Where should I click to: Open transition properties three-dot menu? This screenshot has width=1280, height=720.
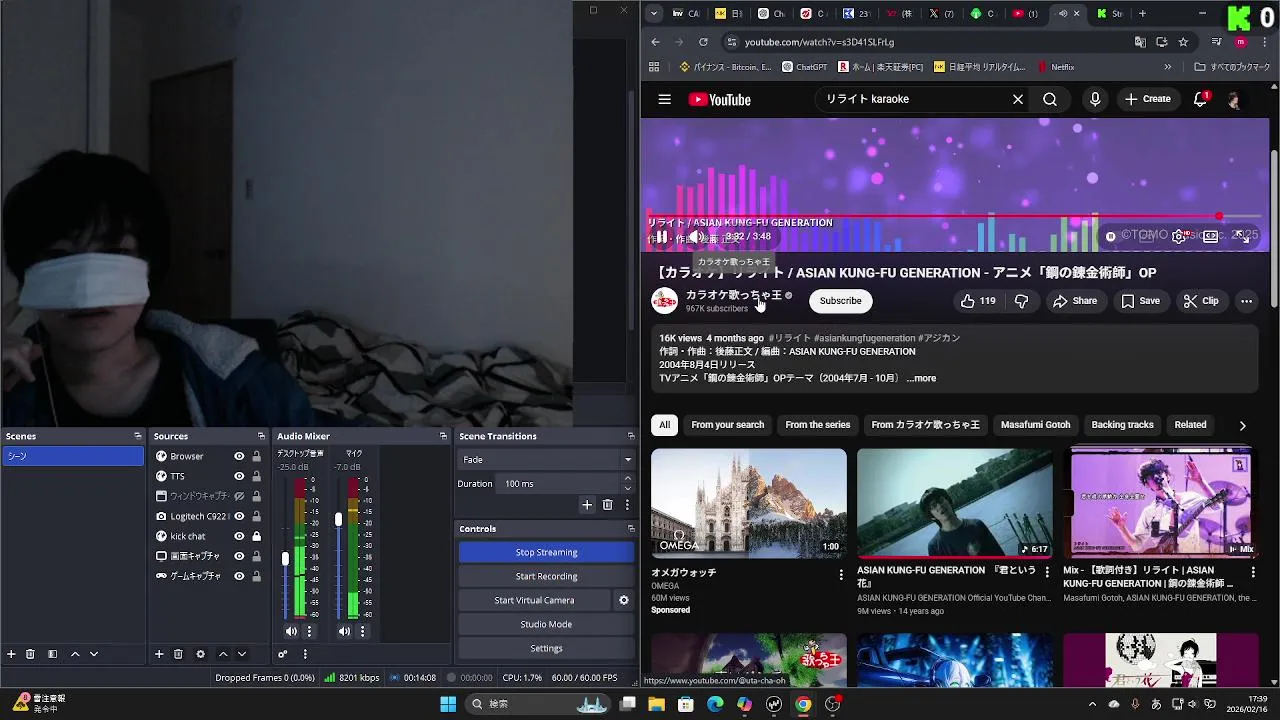[627, 505]
